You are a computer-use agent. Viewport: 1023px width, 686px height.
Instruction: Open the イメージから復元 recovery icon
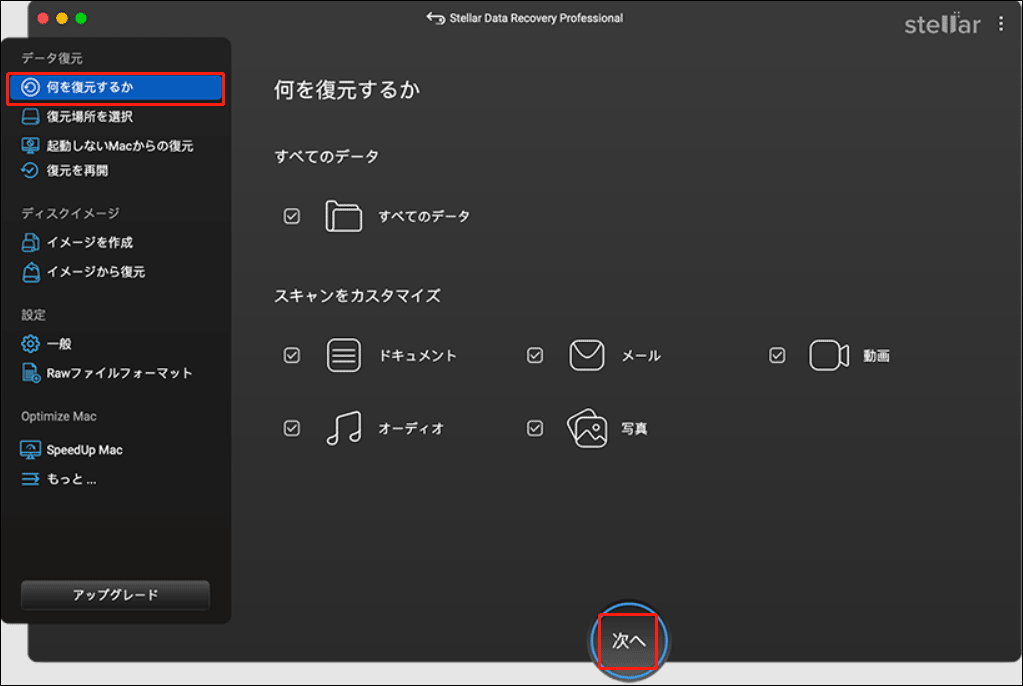33,270
